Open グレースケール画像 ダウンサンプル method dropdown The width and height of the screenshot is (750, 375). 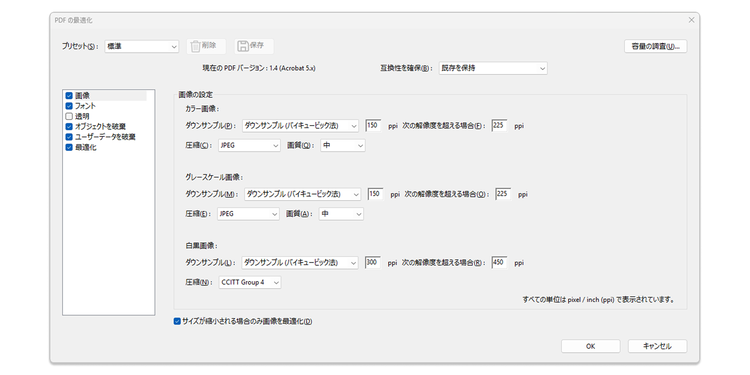point(302,194)
